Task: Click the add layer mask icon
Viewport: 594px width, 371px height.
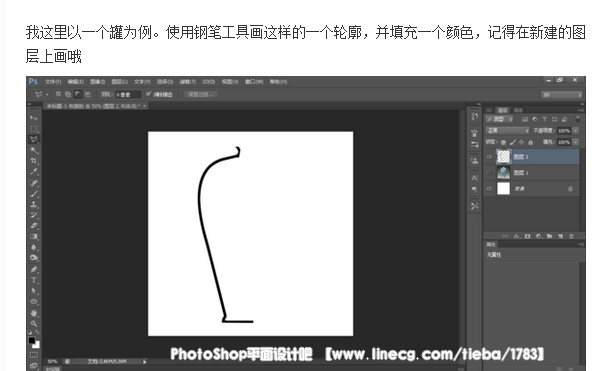Action: point(528,236)
